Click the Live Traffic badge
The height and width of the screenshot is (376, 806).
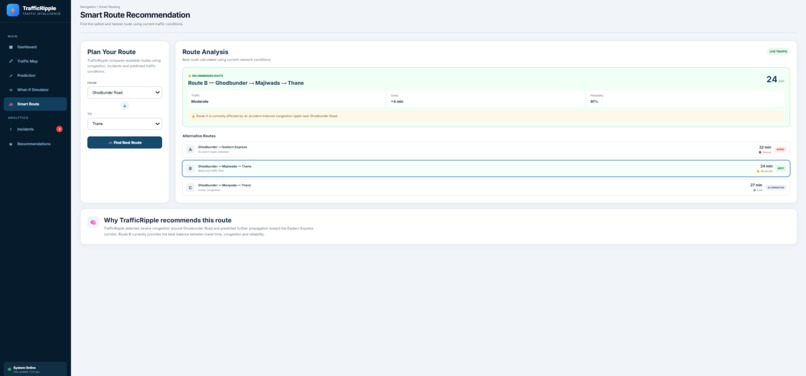pos(779,51)
